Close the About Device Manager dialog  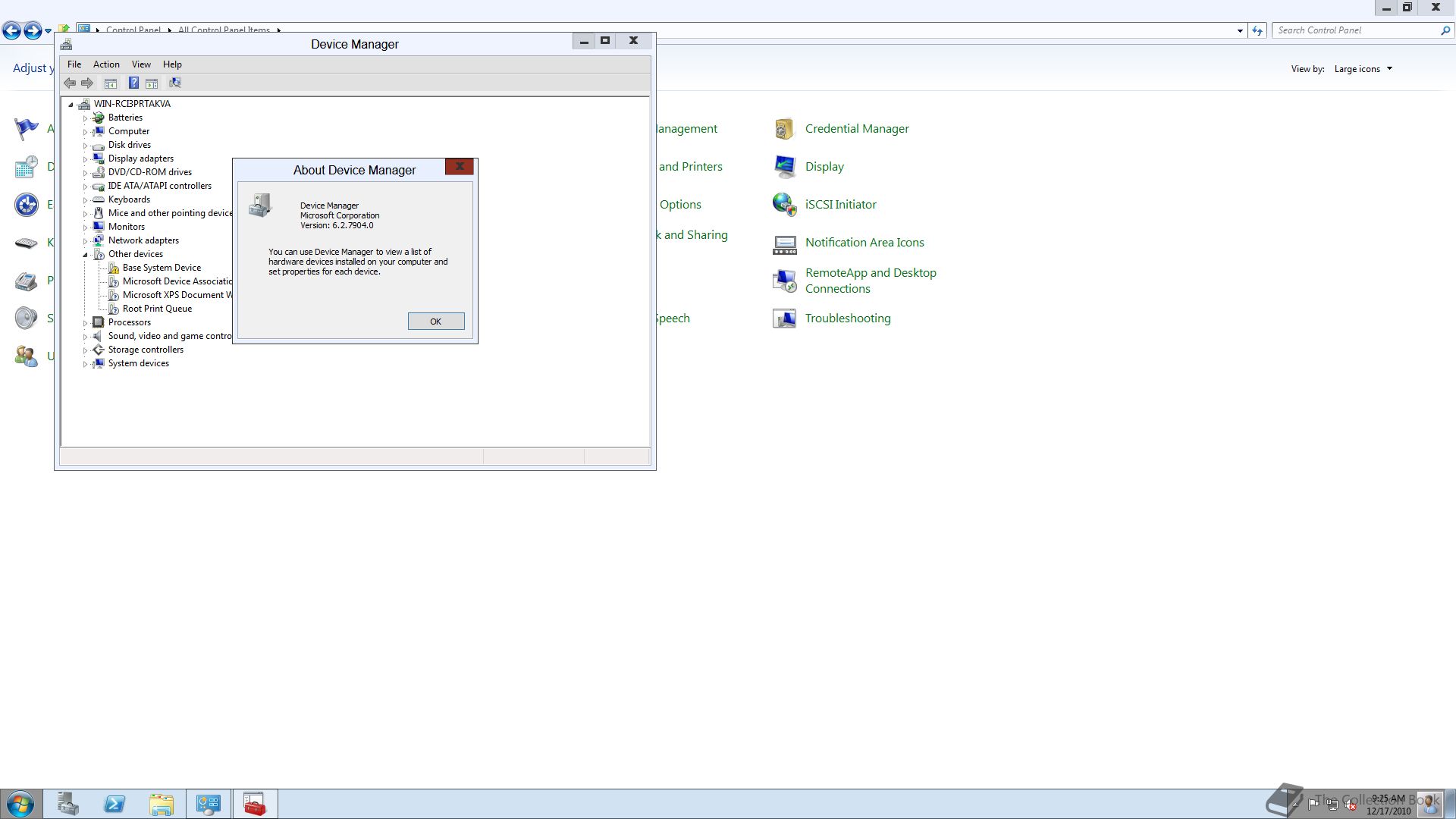point(459,166)
